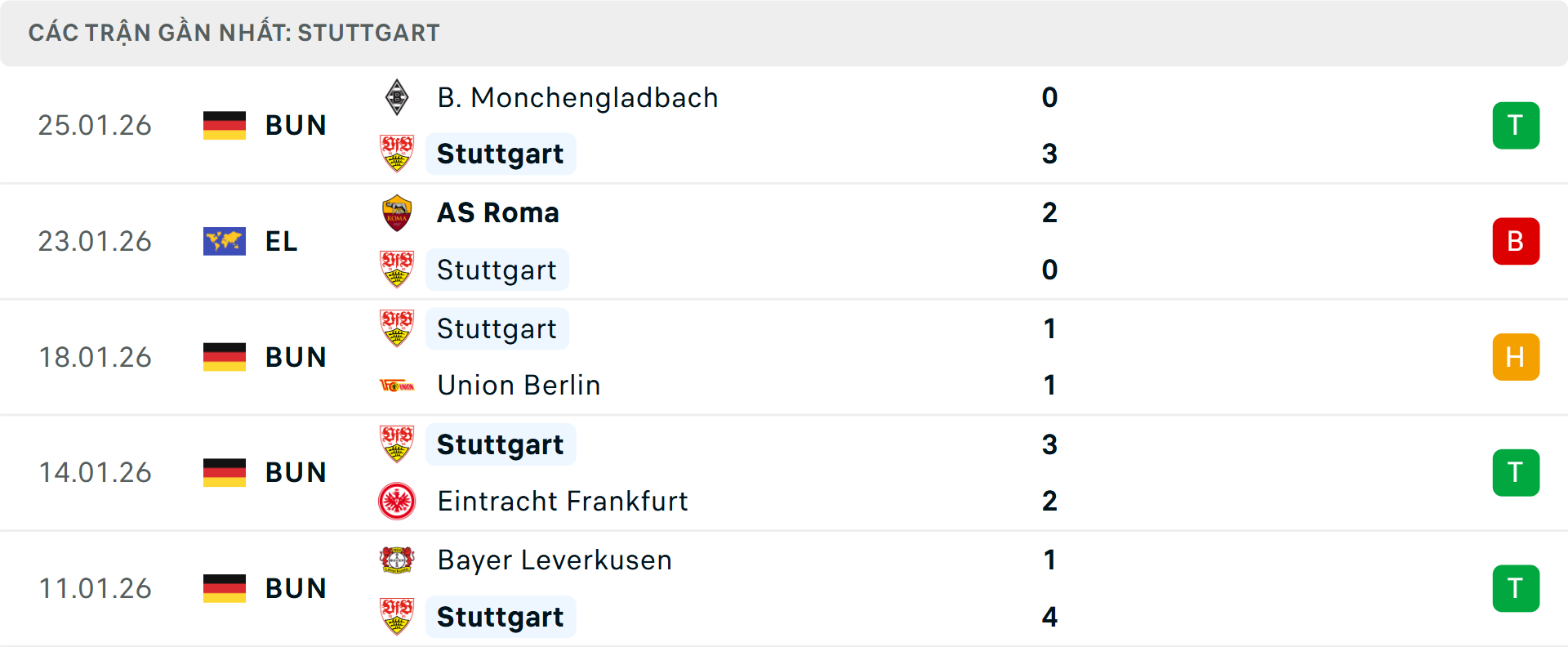Click the score 3-2 in the Frankfurt match
Viewport: 1568px width, 647px height.
[1049, 472]
